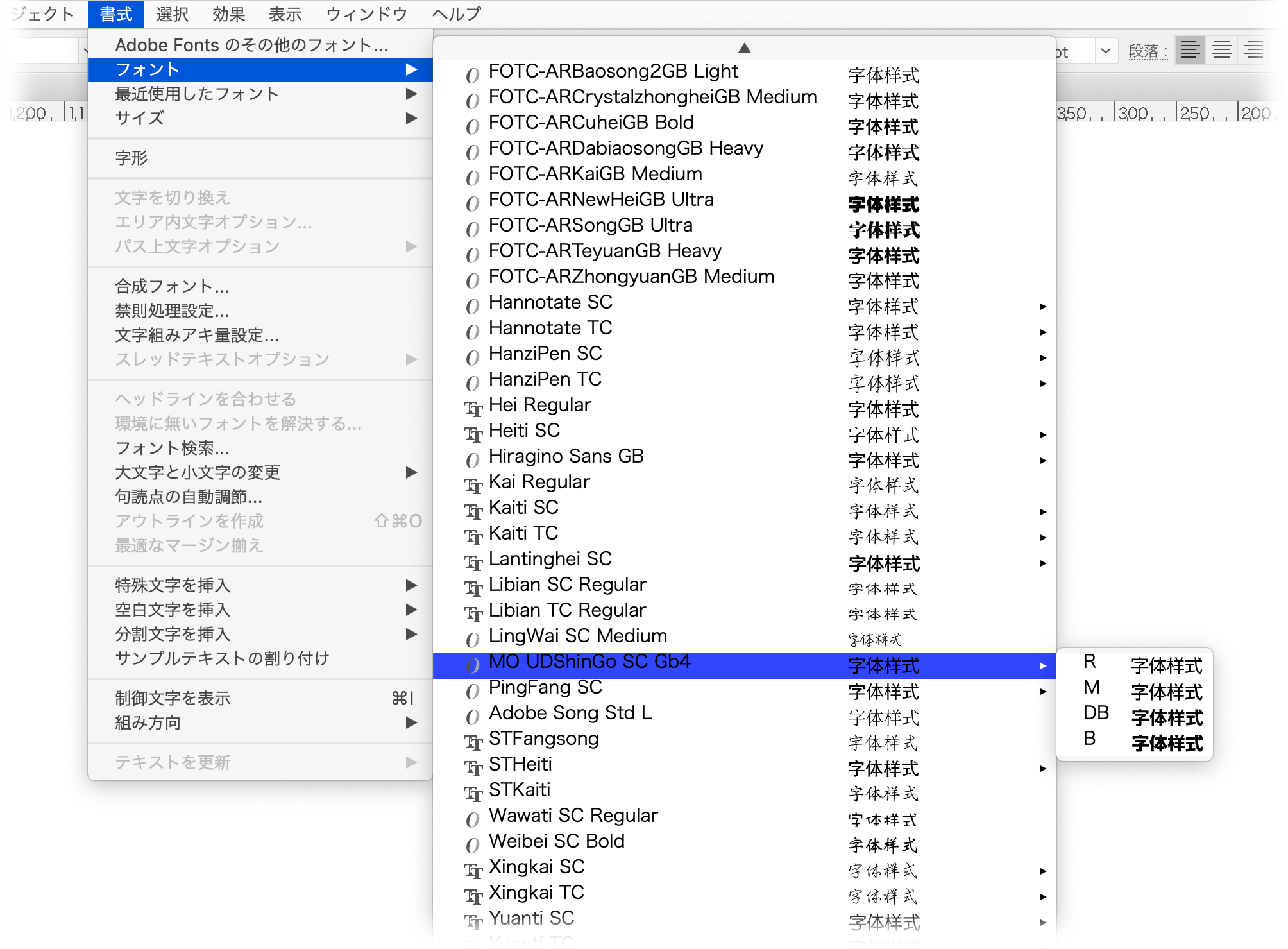Click the icon beside LingWai SC Medium
Viewport: 1288px width, 949px height.
(473, 639)
